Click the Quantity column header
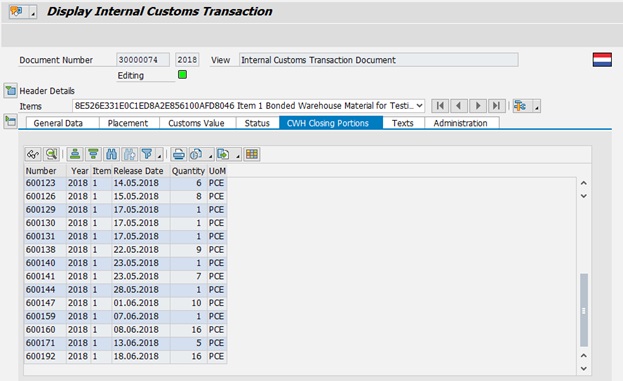 [188, 171]
